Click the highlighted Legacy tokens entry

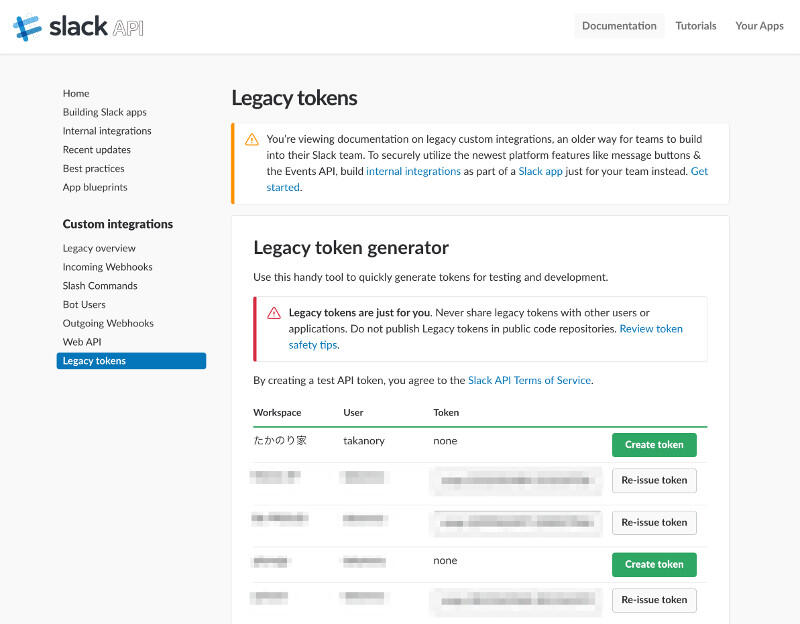pos(94,360)
